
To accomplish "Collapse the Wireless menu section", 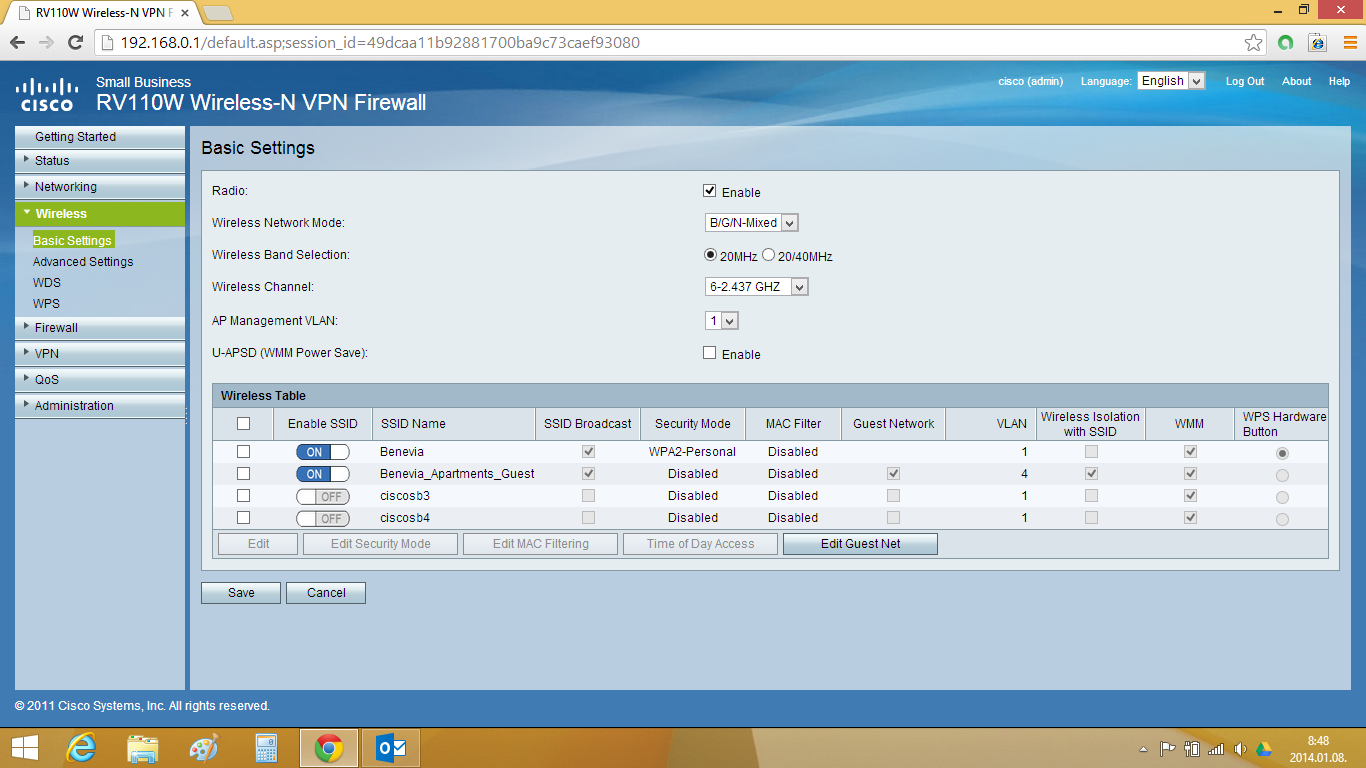I will click(100, 213).
